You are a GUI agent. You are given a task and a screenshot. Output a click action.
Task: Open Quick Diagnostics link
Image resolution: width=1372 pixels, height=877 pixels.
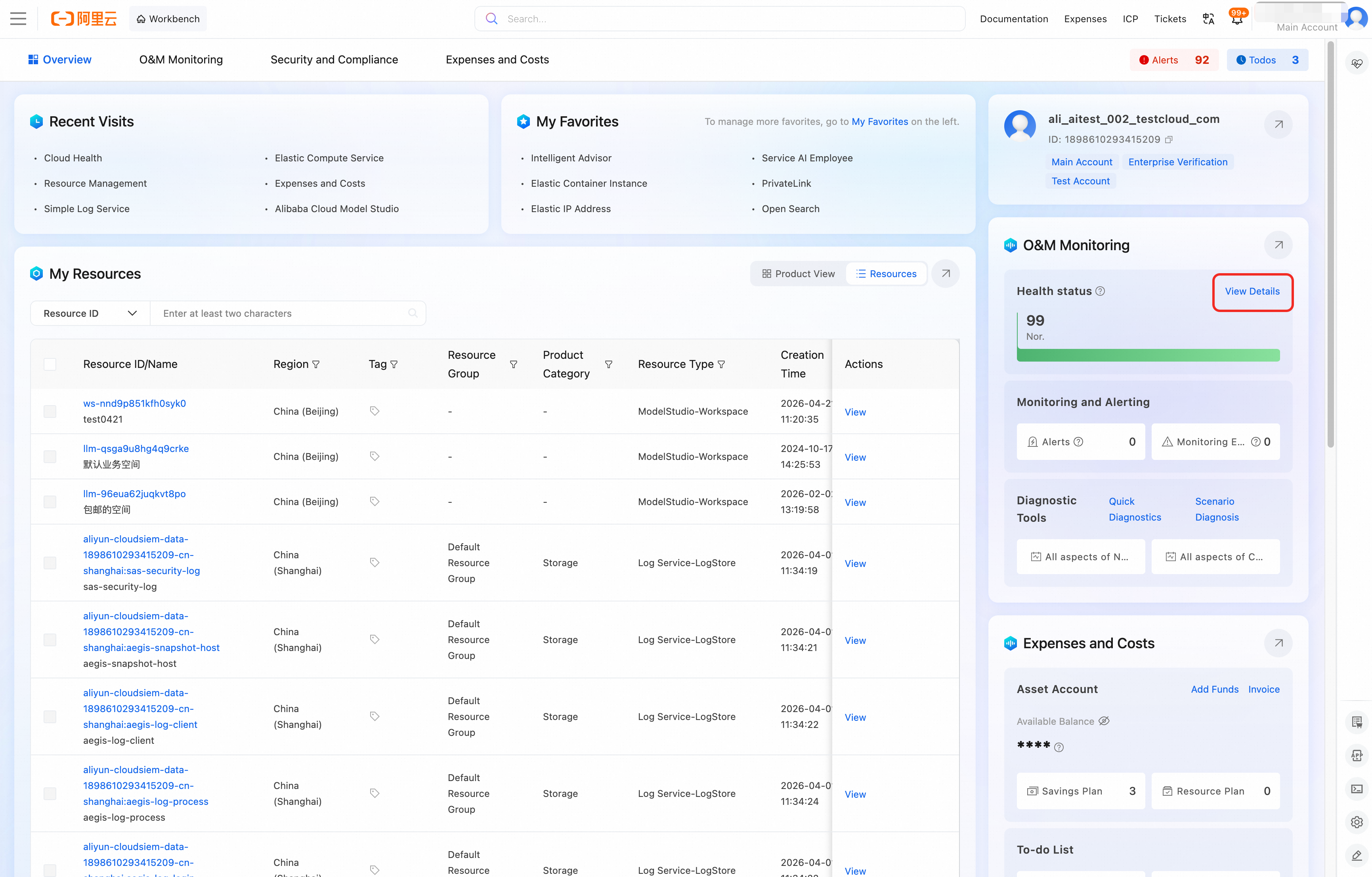[x=1134, y=509]
